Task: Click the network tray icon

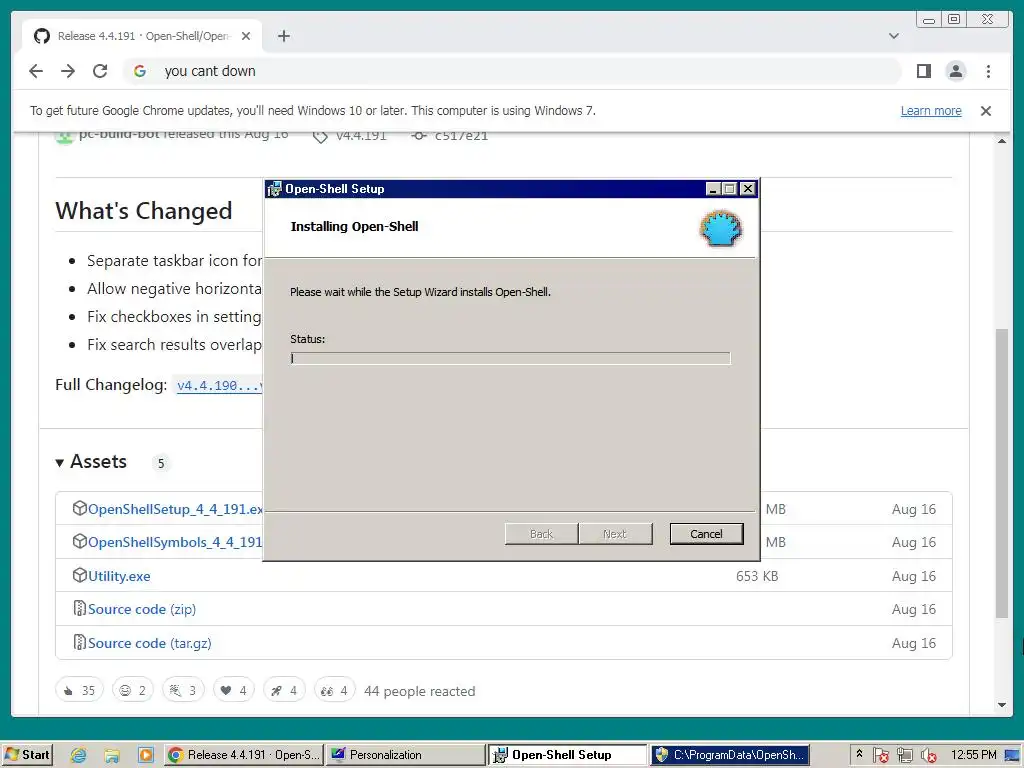Action: pyautogui.click(x=904, y=756)
